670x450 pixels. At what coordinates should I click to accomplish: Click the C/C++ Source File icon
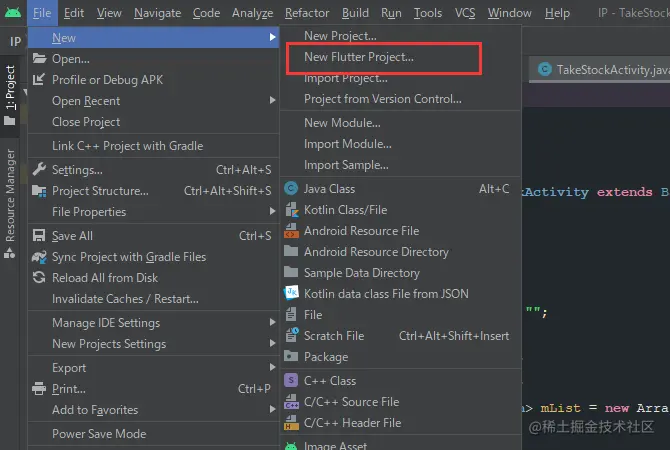292,401
